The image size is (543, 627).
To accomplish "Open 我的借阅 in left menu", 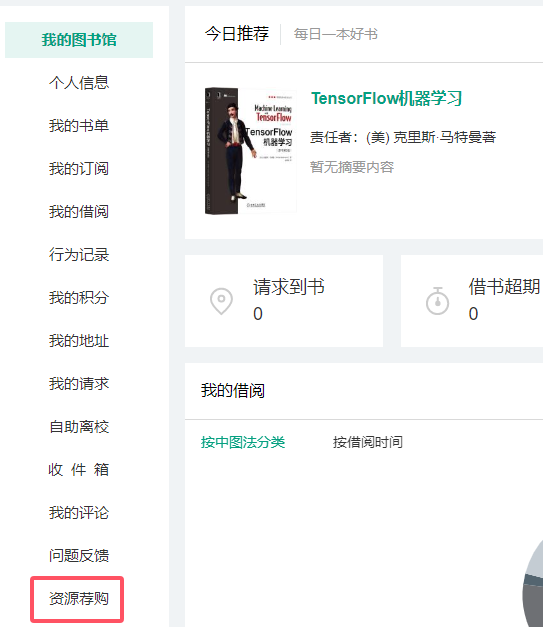I will [79, 212].
